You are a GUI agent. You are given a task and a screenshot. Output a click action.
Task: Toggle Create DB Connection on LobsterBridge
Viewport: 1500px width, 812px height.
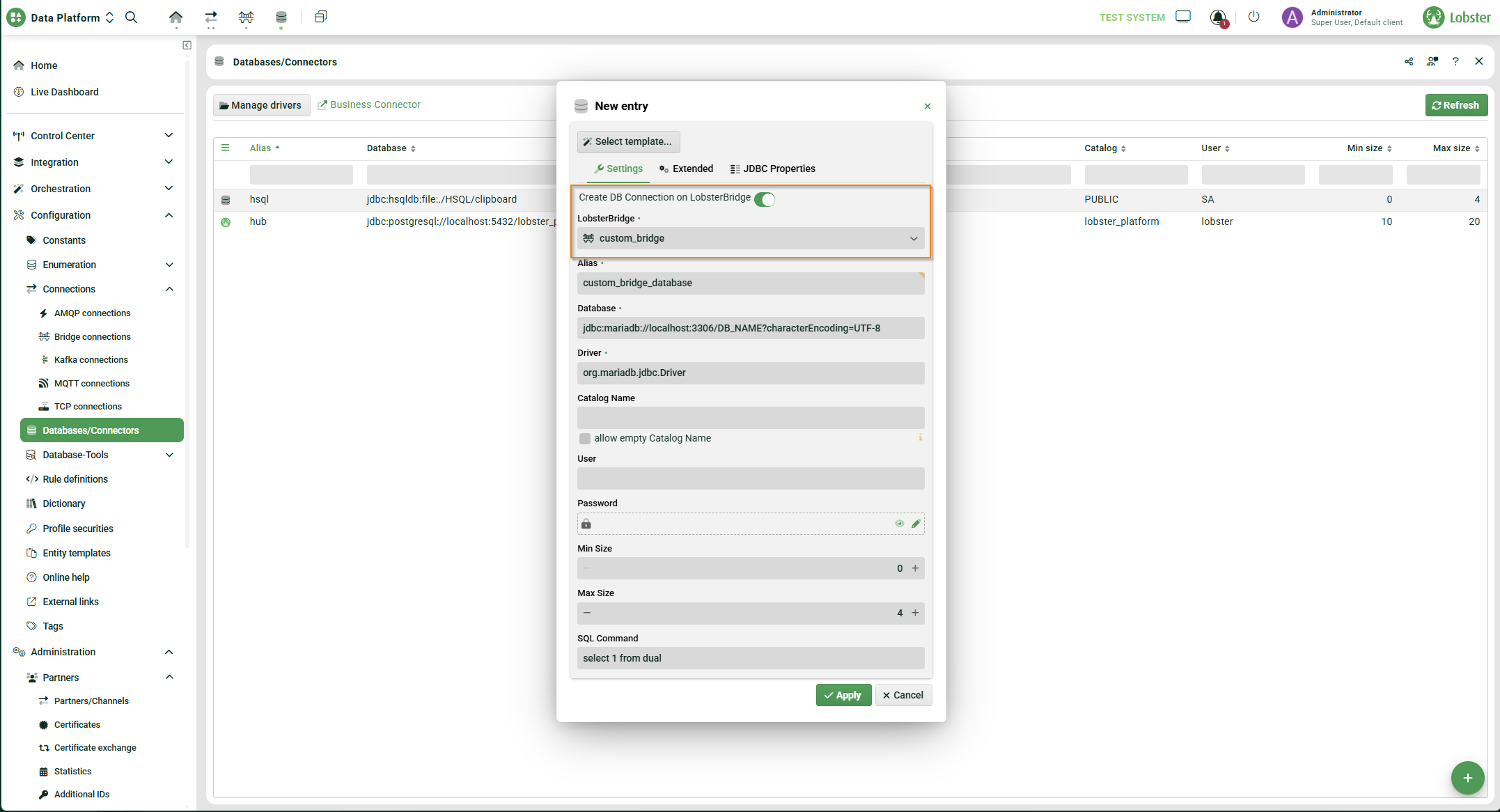pos(765,199)
